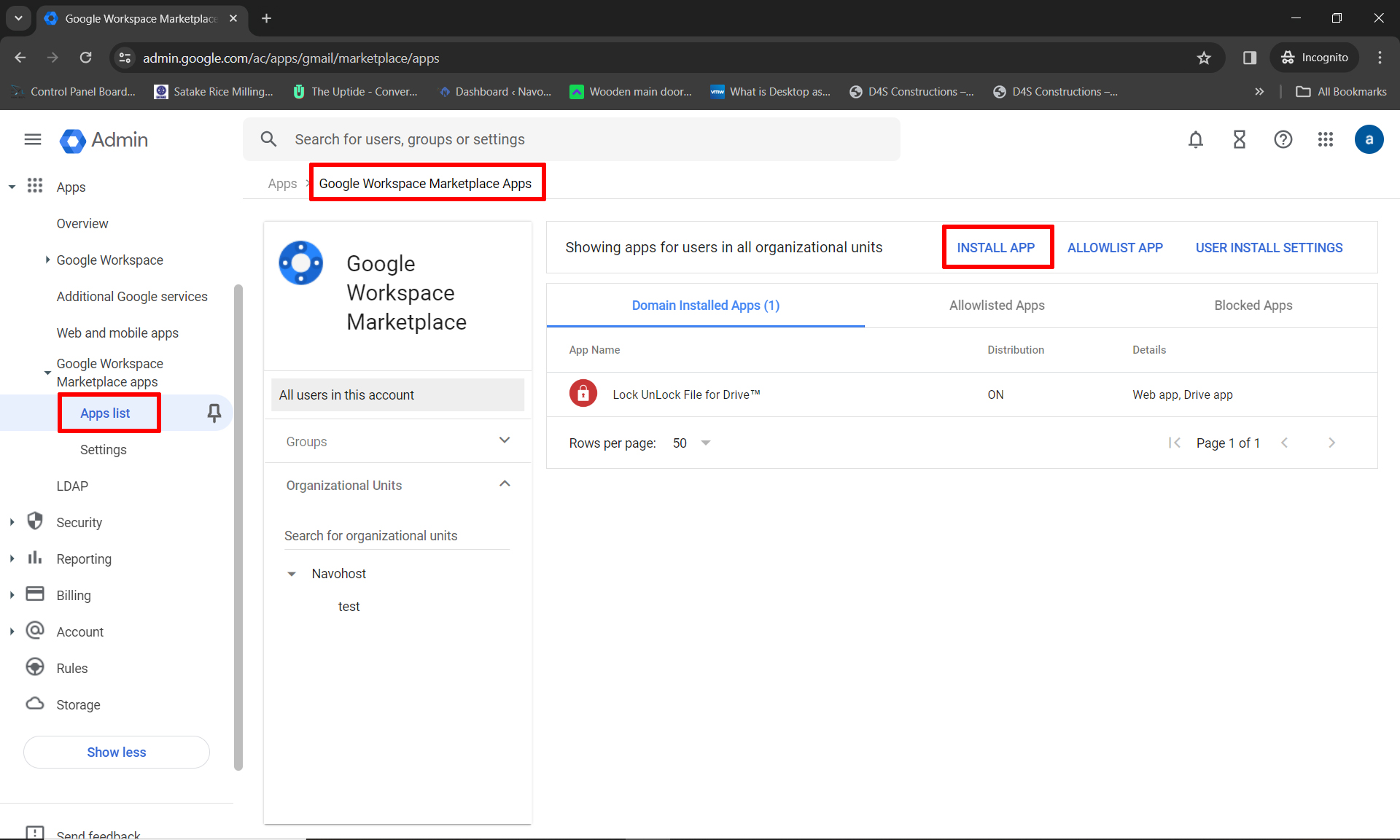
Task: Click the INSTALL APP button
Action: click(996, 247)
